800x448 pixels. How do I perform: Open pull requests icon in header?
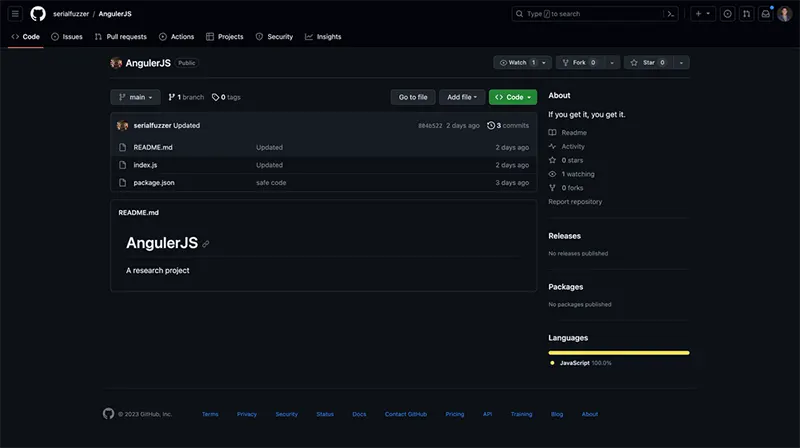(x=746, y=14)
